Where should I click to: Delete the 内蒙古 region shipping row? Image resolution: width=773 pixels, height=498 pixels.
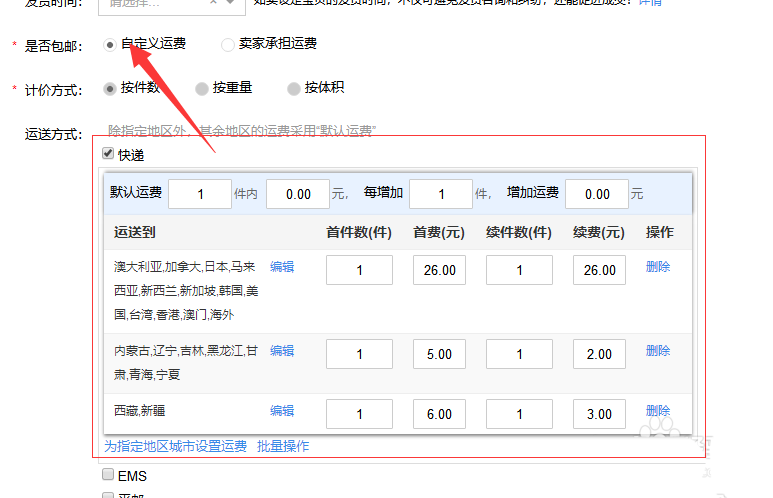pyautogui.click(x=658, y=351)
